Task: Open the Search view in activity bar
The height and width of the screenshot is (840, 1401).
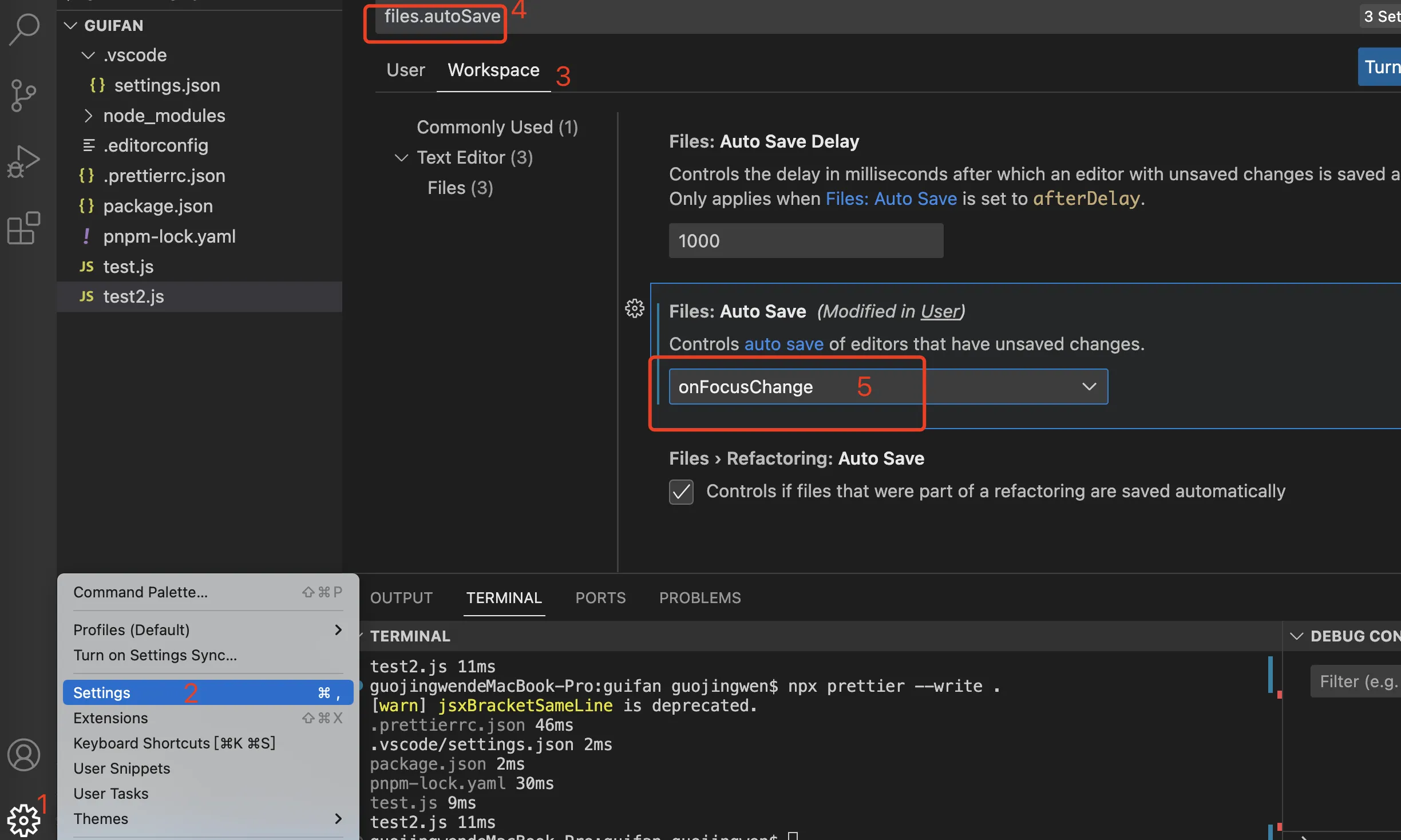Action: (24, 29)
